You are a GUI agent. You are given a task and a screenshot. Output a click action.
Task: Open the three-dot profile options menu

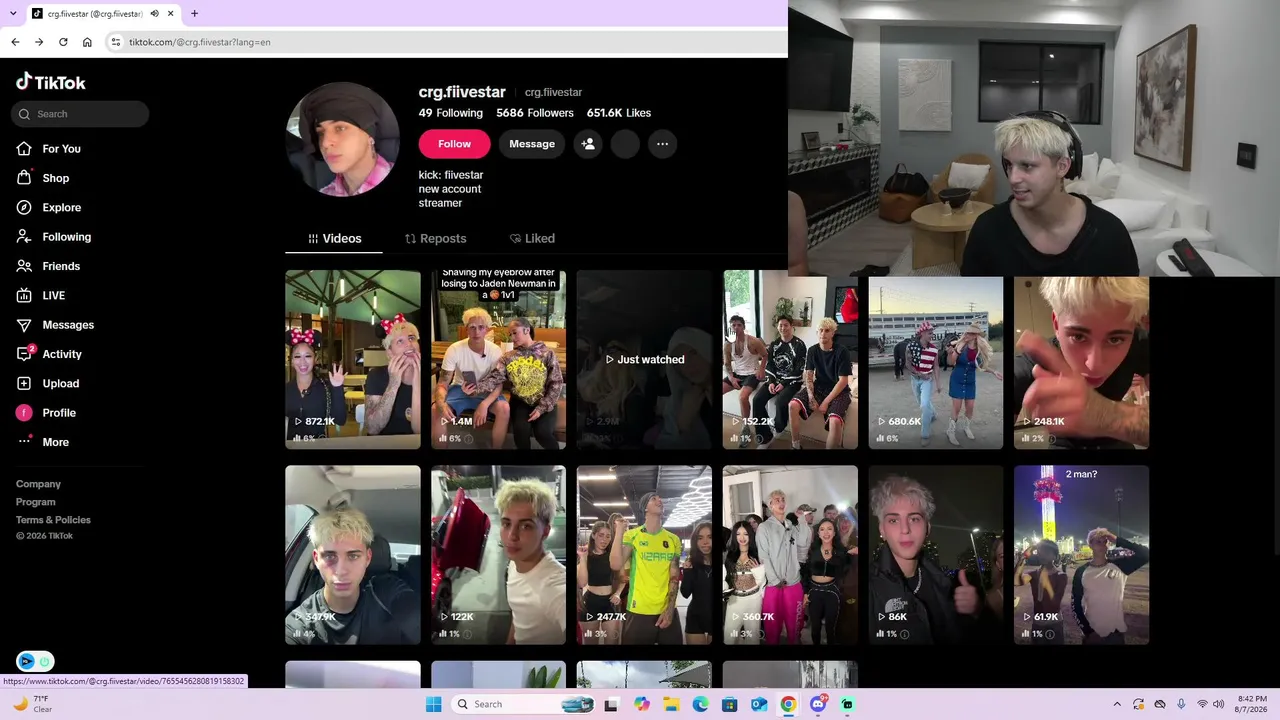[662, 144]
